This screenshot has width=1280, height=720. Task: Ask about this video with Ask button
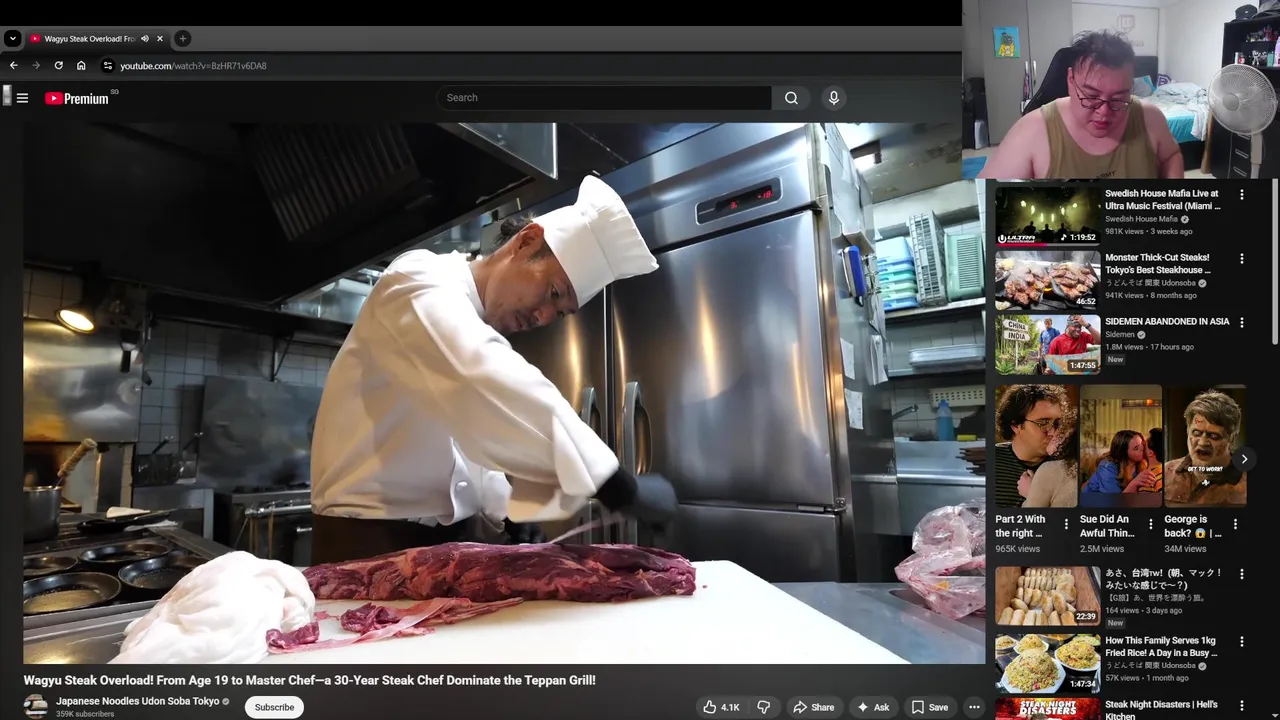tap(872, 707)
